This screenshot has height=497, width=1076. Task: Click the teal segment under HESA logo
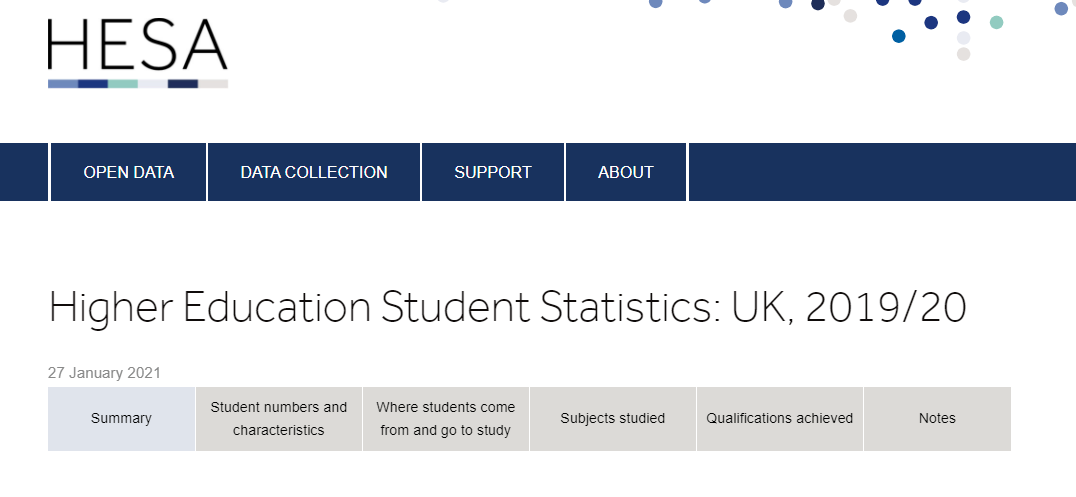123,84
